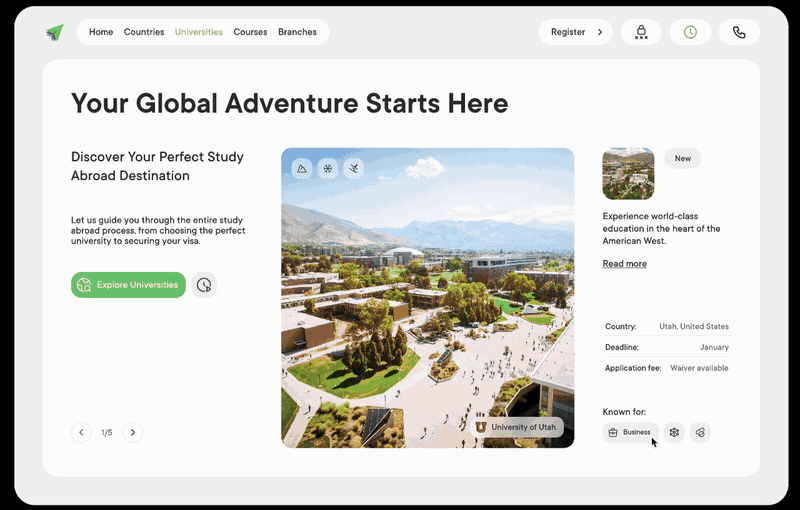Click the 'Utah, United States' country value

coord(694,326)
